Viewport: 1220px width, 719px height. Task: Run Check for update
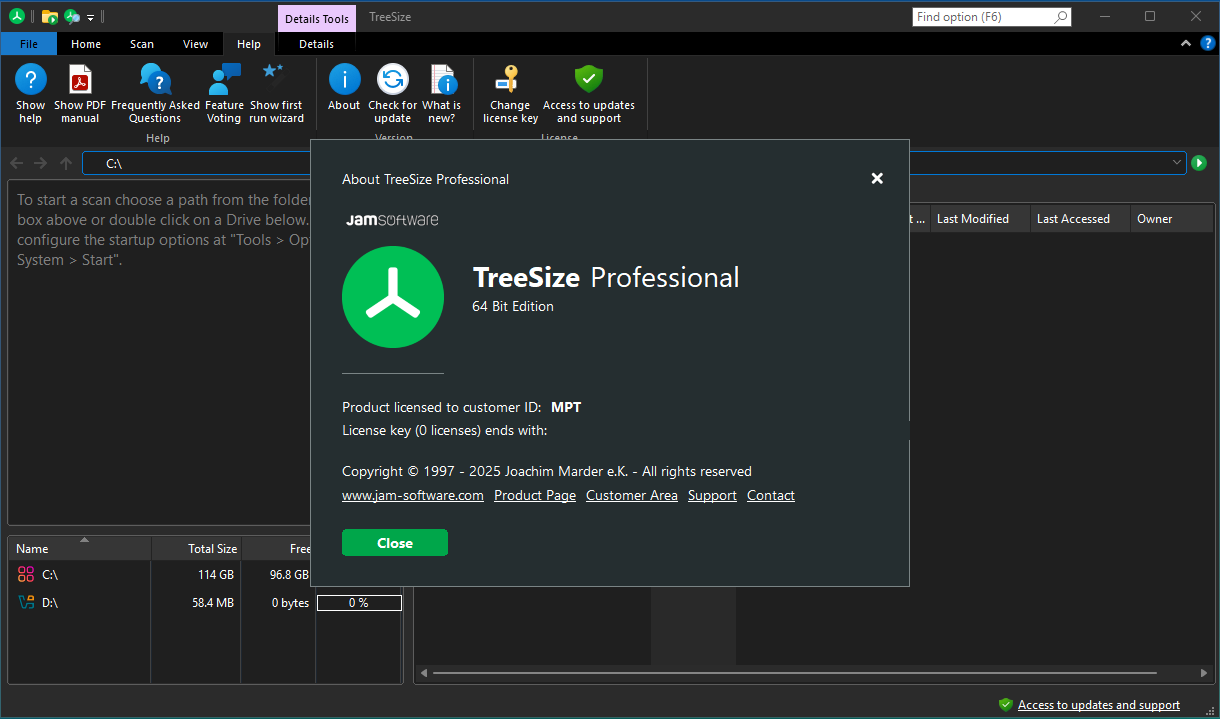(x=393, y=94)
